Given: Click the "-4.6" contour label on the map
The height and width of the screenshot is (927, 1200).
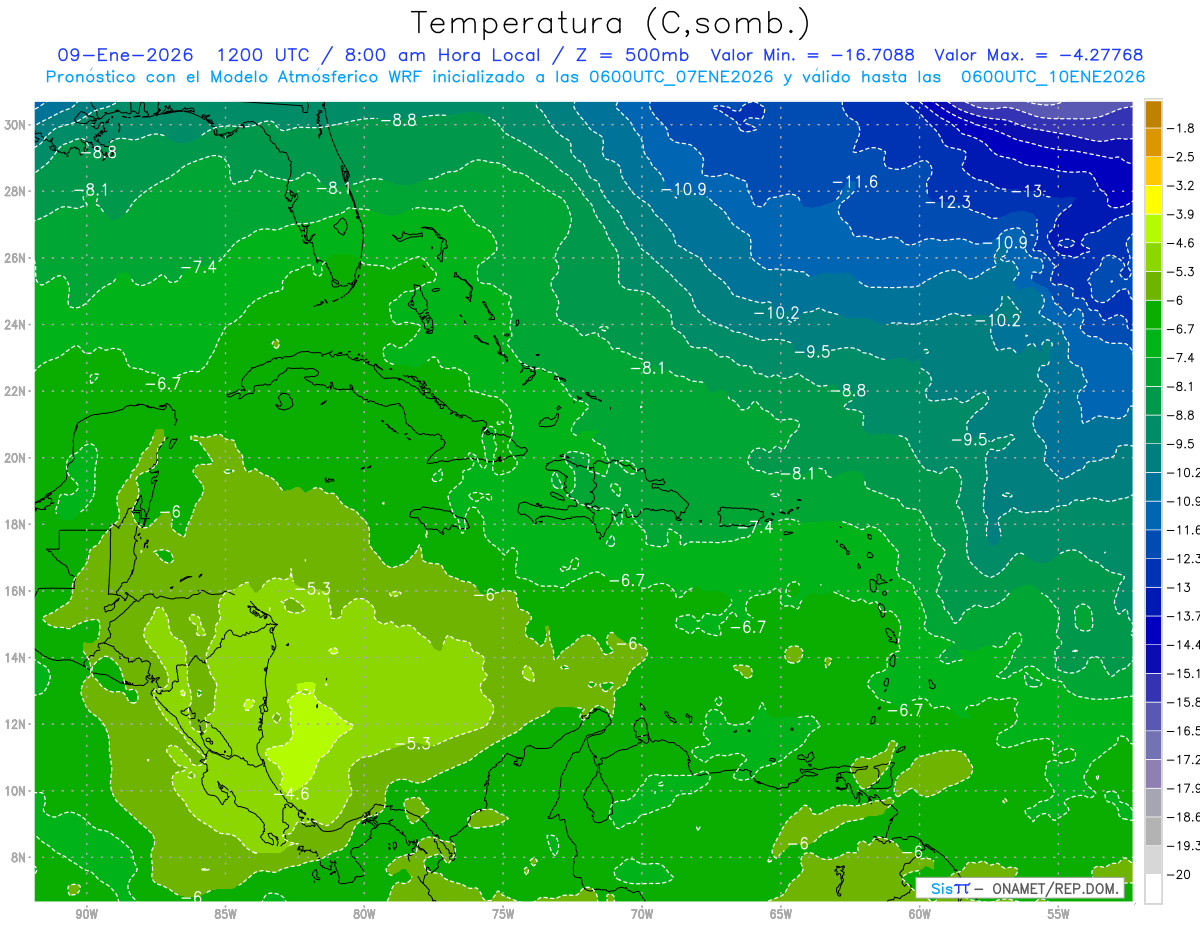Looking at the screenshot, I should coord(292,794).
